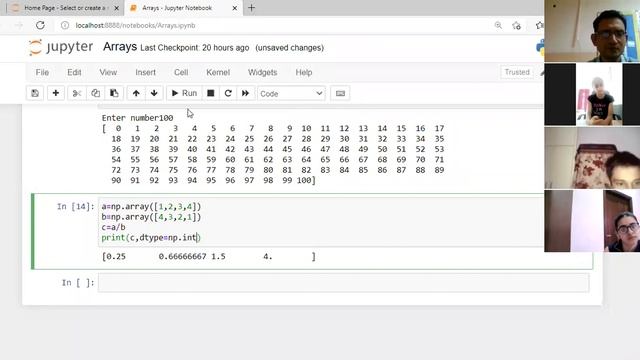Open the Widgets menu

262,72
